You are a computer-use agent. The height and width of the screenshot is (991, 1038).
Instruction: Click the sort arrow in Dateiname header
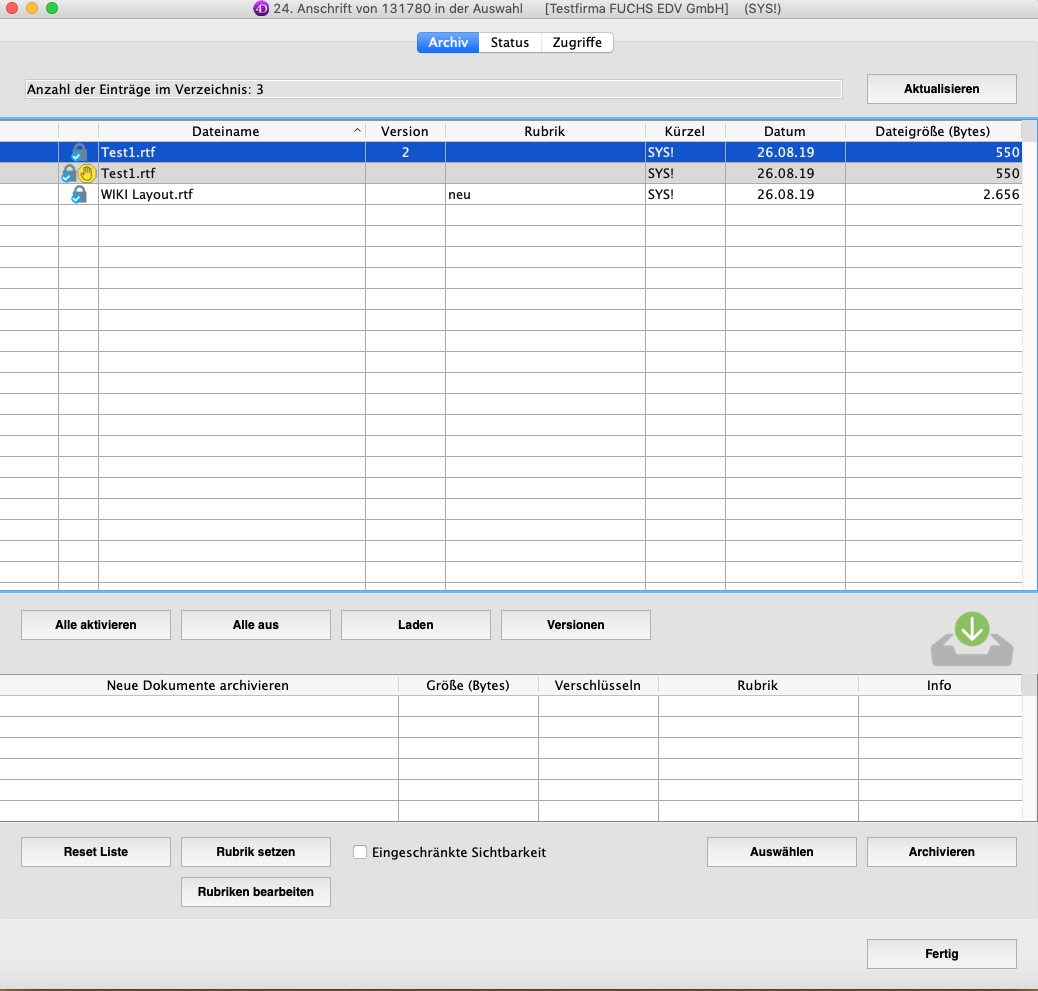357,132
